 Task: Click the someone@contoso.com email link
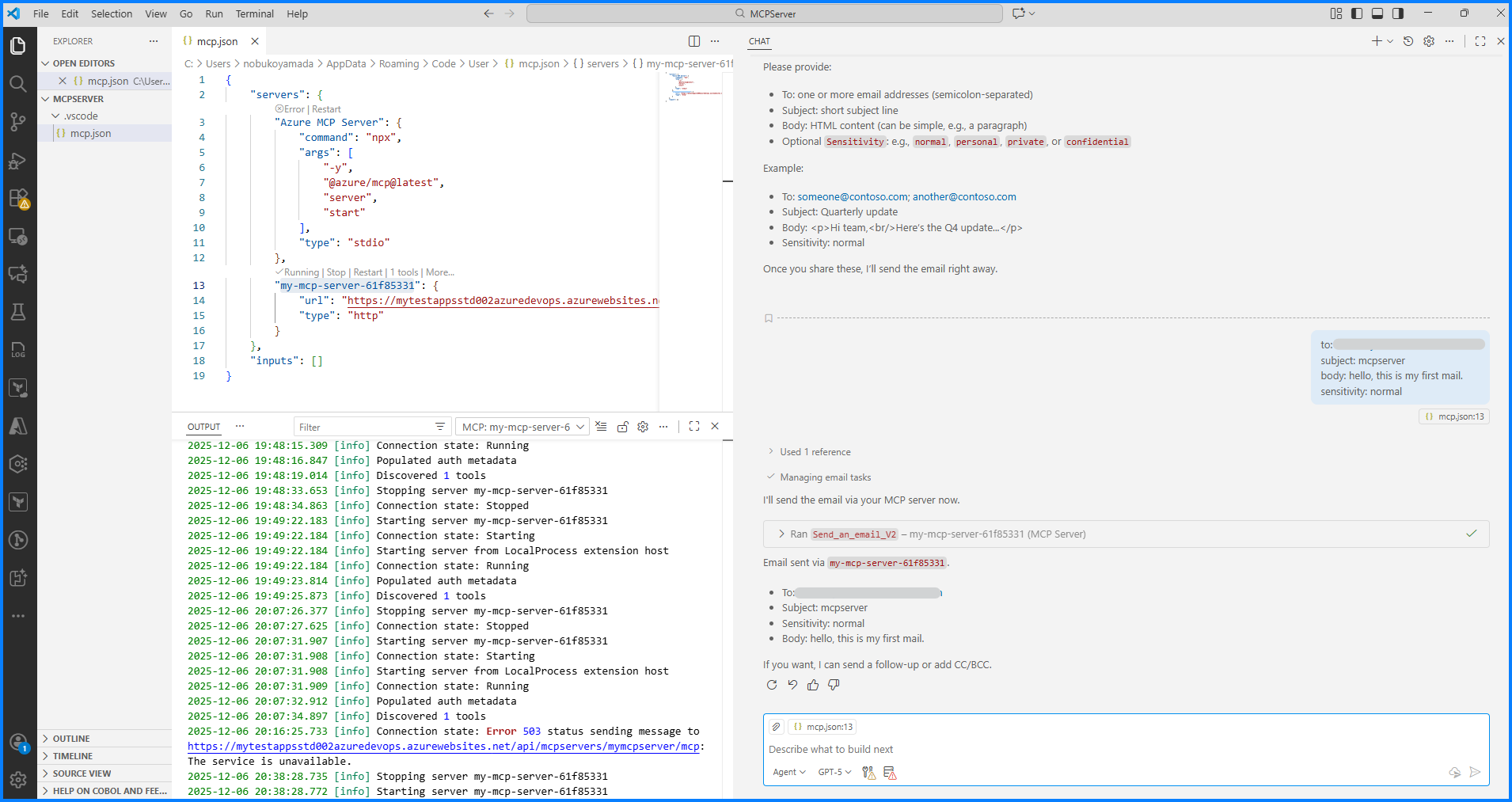pyautogui.click(x=853, y=197)
